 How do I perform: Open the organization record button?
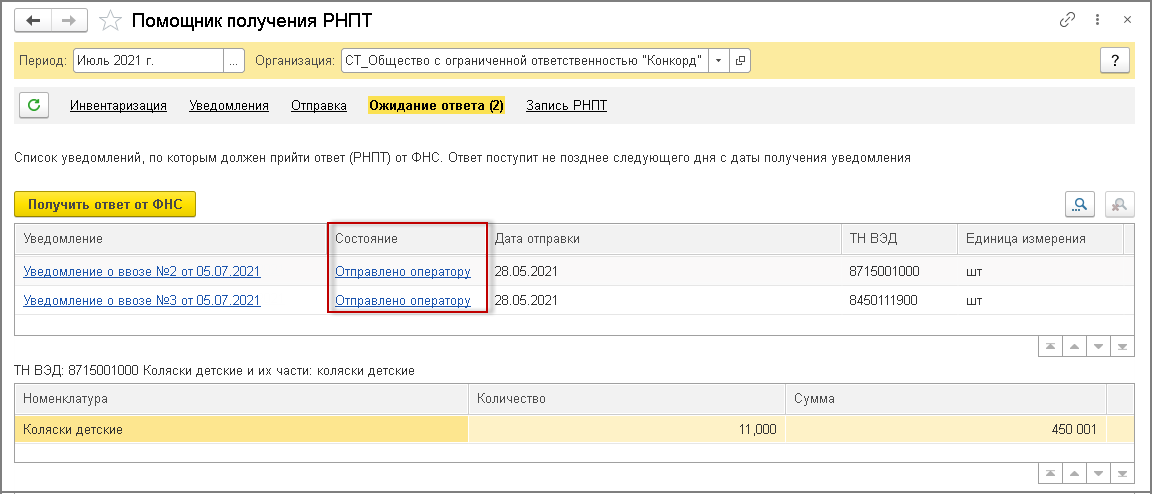point(741,61)
